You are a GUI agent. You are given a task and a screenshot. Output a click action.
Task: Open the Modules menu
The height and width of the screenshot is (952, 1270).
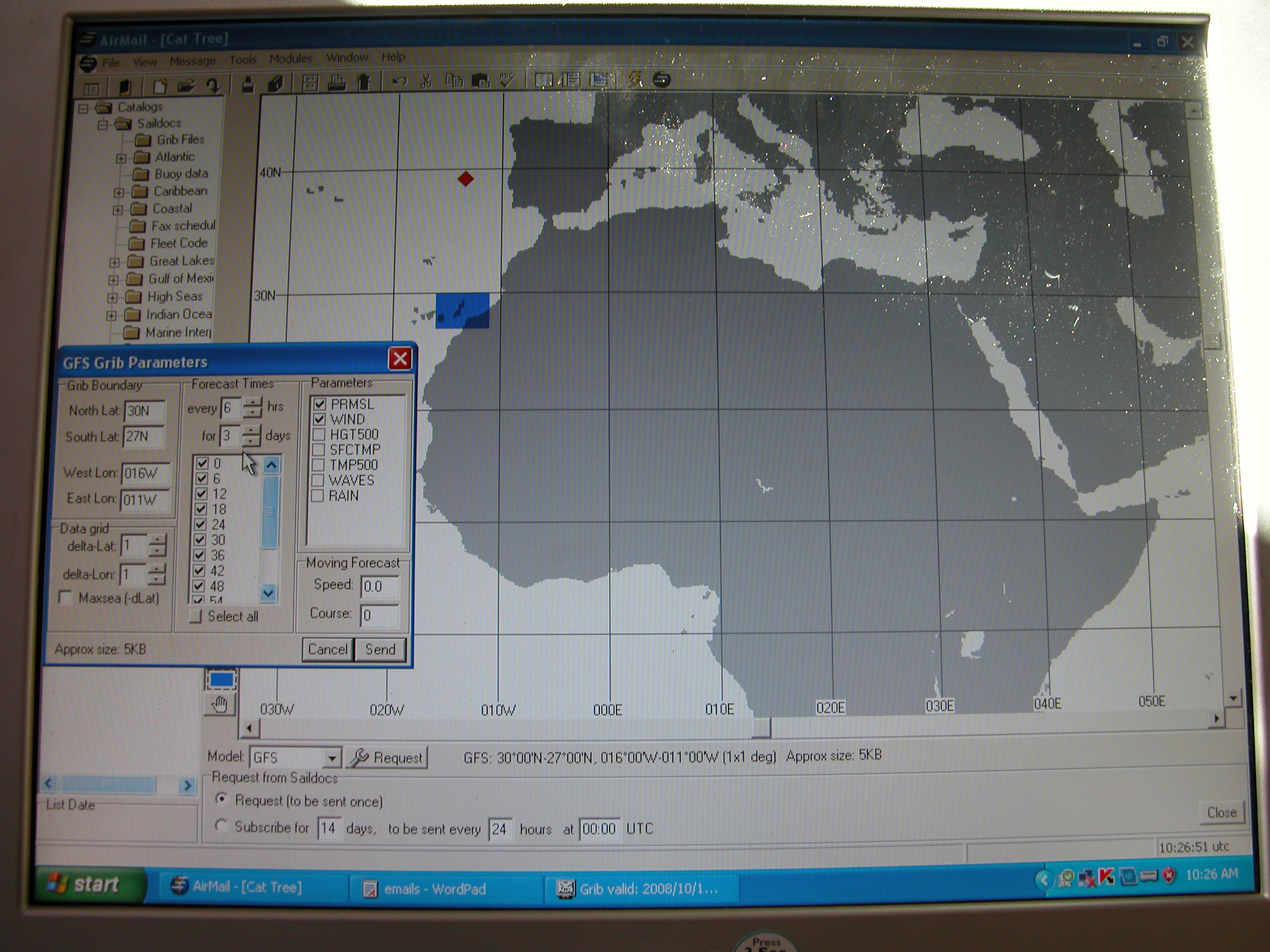[x=291, y=59]
